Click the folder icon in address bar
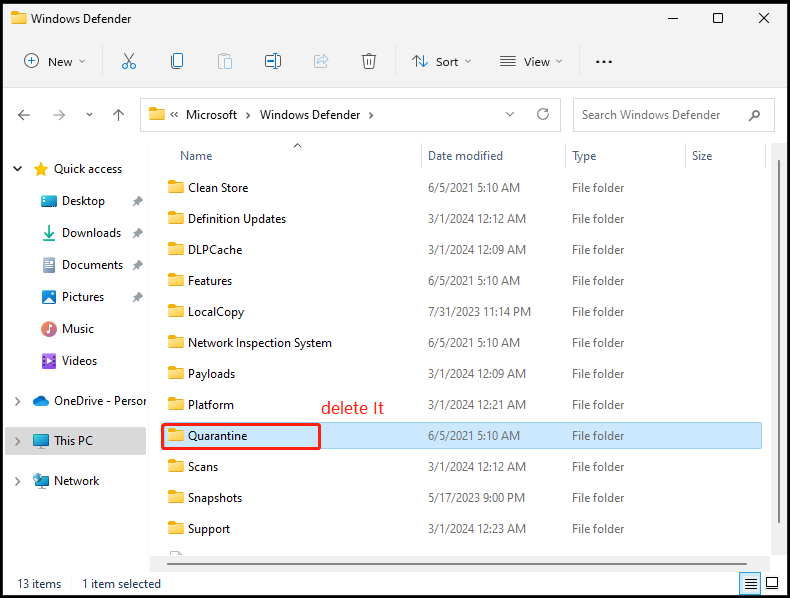Screen dimensions: 790x598 click(x=157, y=114)
